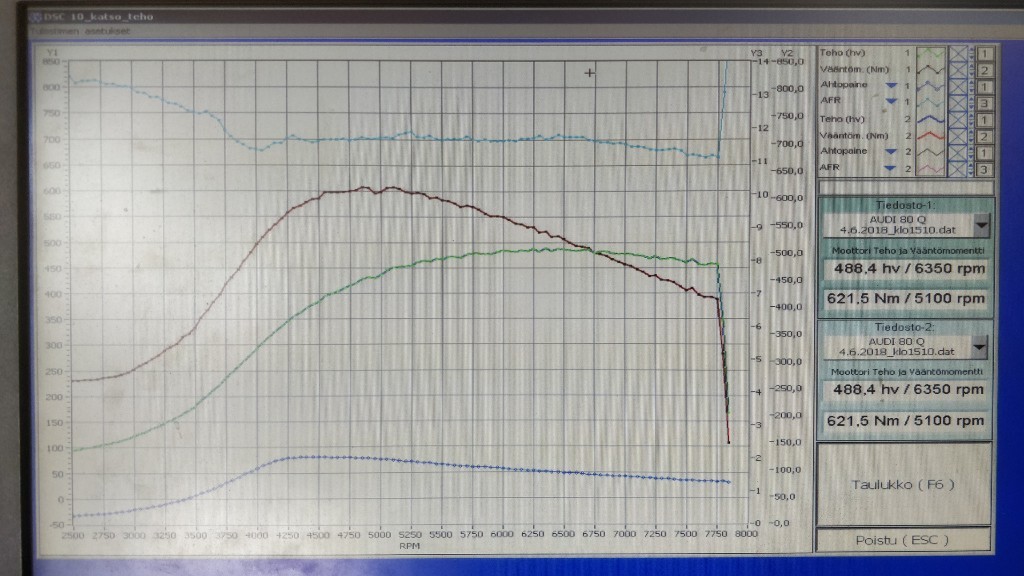The height and width of the screenshot is (576, 1024).
Task: Click the Ahtopaine 1 line sample icon
Action: coord(932,86)
